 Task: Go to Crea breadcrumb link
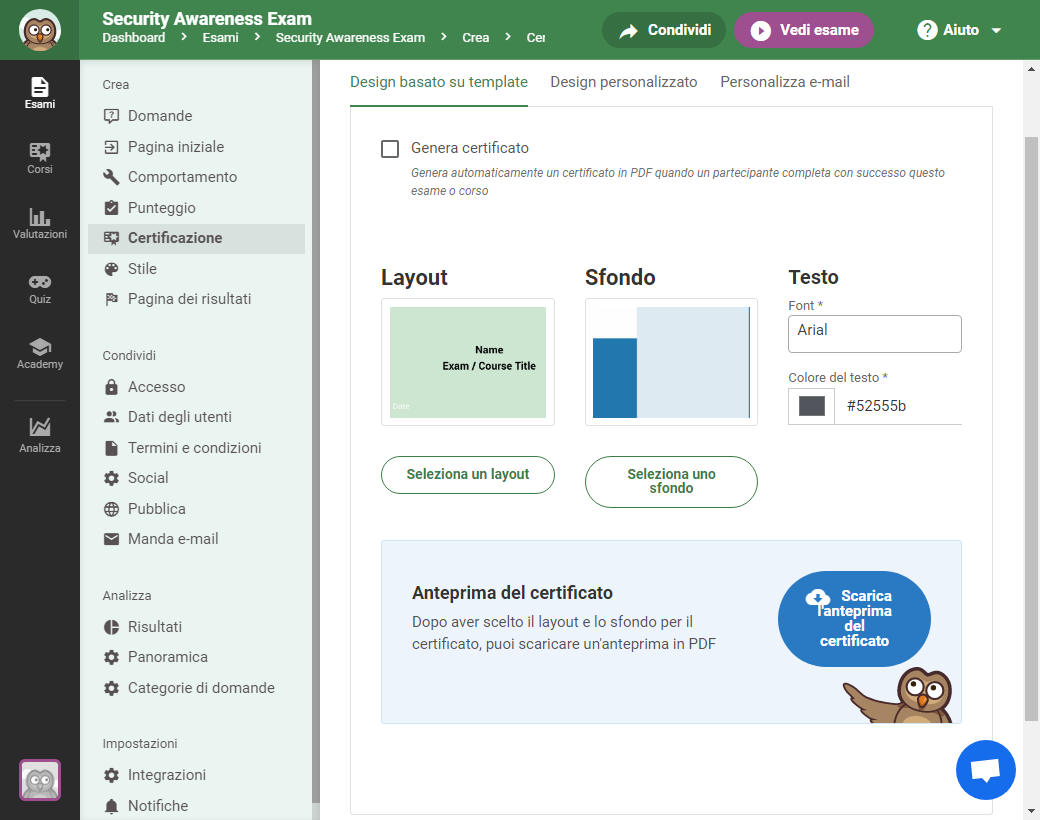pos(476,38)
